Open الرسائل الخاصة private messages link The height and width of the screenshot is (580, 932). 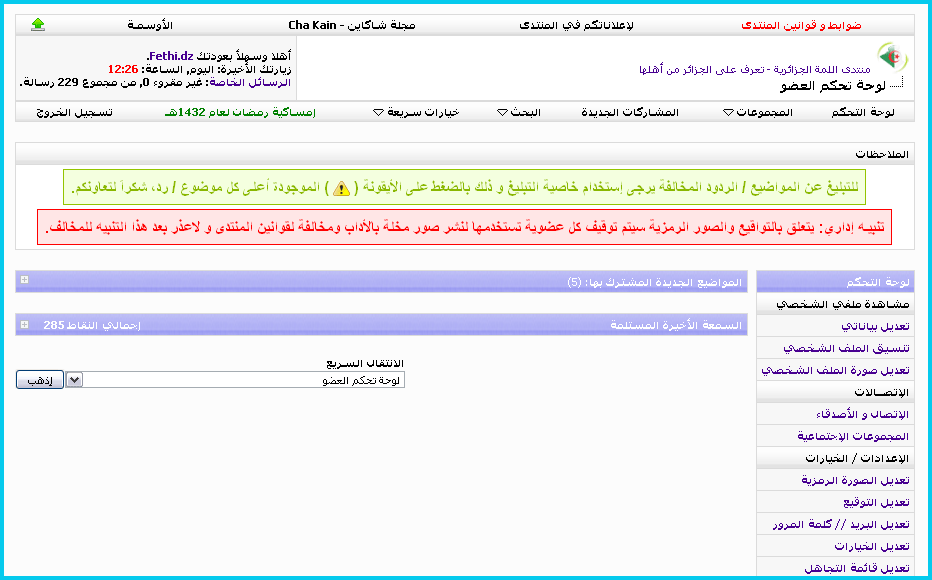click(250, 83)
